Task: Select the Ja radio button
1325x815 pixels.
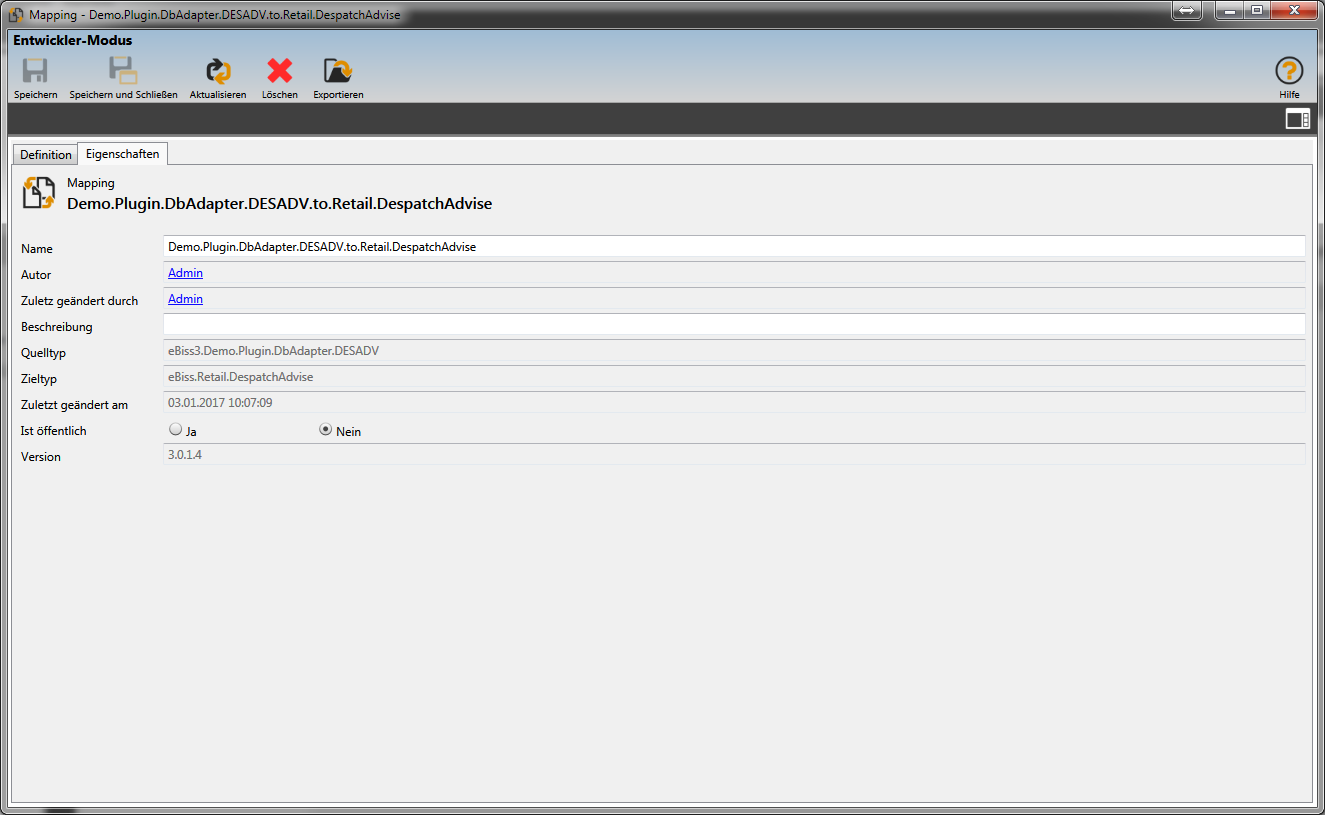Action: coord(176,430)
